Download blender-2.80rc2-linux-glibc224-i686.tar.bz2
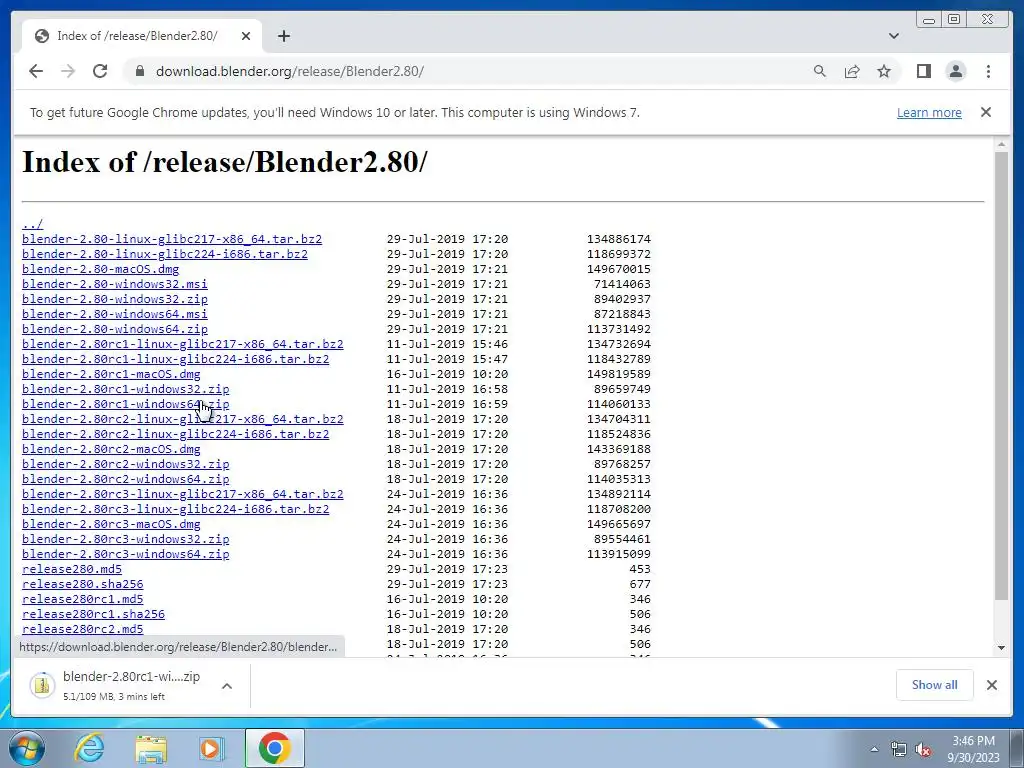1024x768 pixels. coord(176,434)
